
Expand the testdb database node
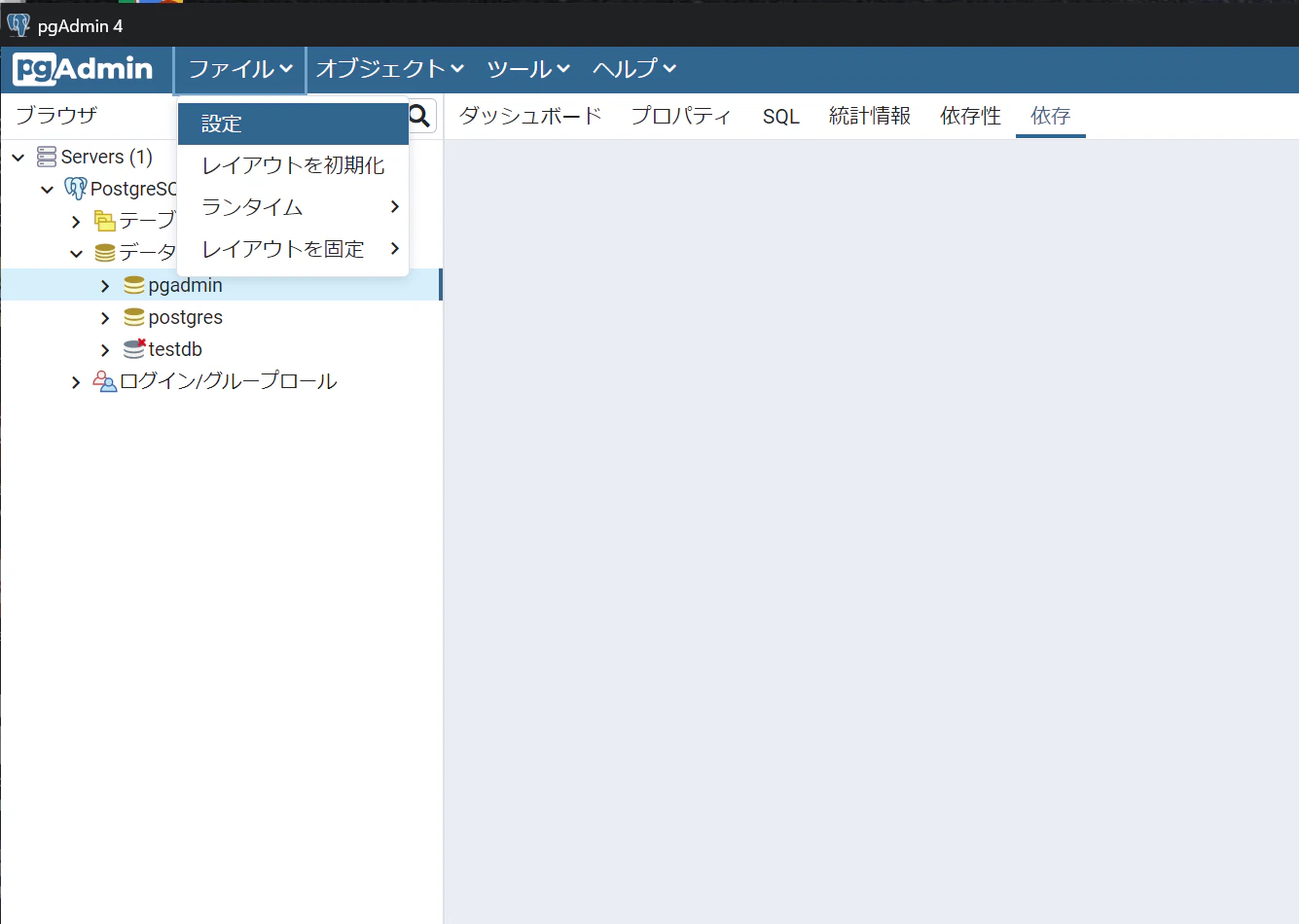click(105, 350)
